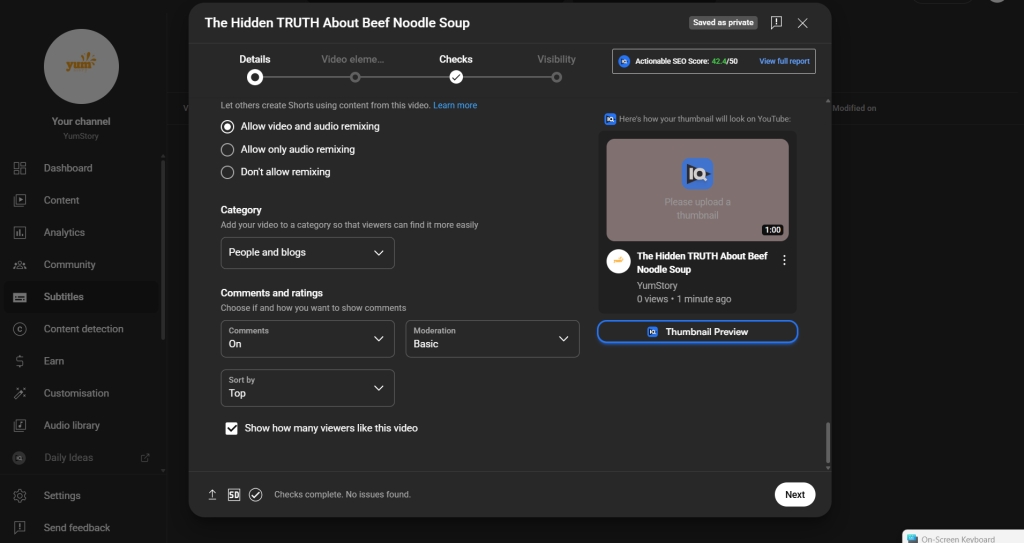
Task: Expand the Sort by Top dropdown
Action: pyautogui.click(x=307, y=388)
